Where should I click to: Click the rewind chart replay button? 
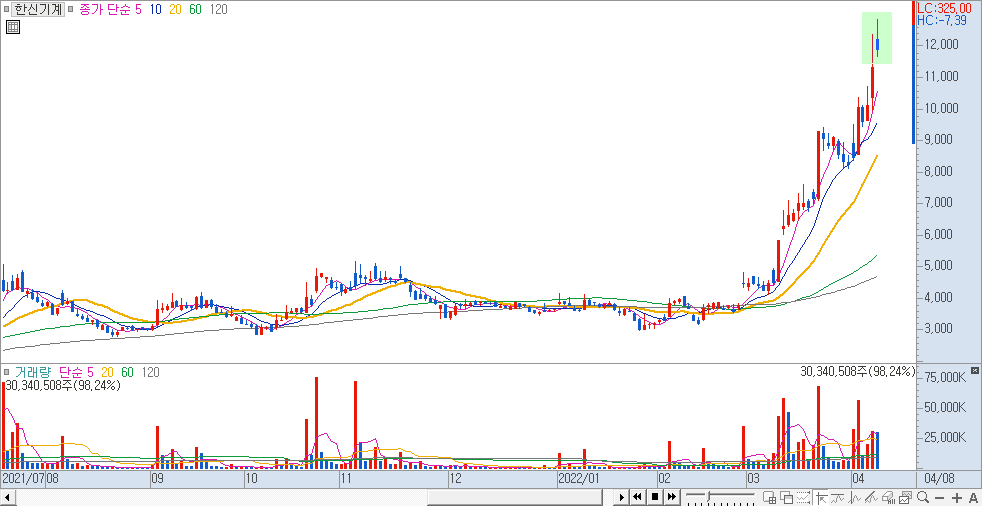[637, 497]
